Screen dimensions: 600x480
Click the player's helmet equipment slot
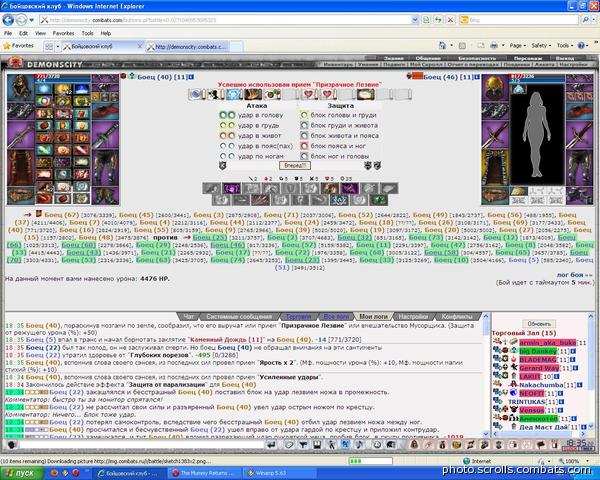point(21,88)
